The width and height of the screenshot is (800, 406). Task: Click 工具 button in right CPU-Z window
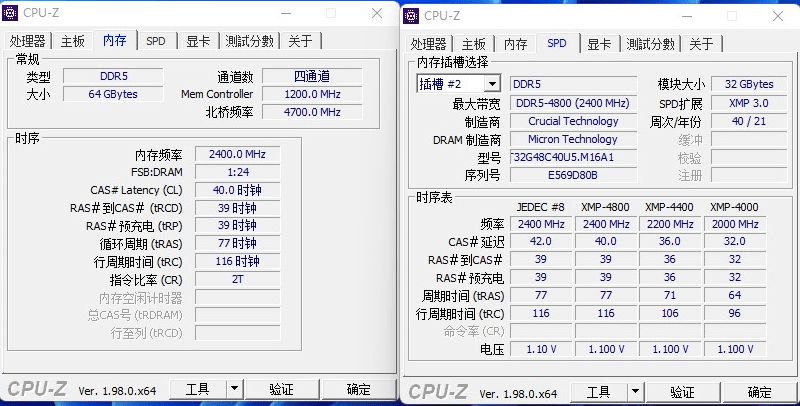598,392
